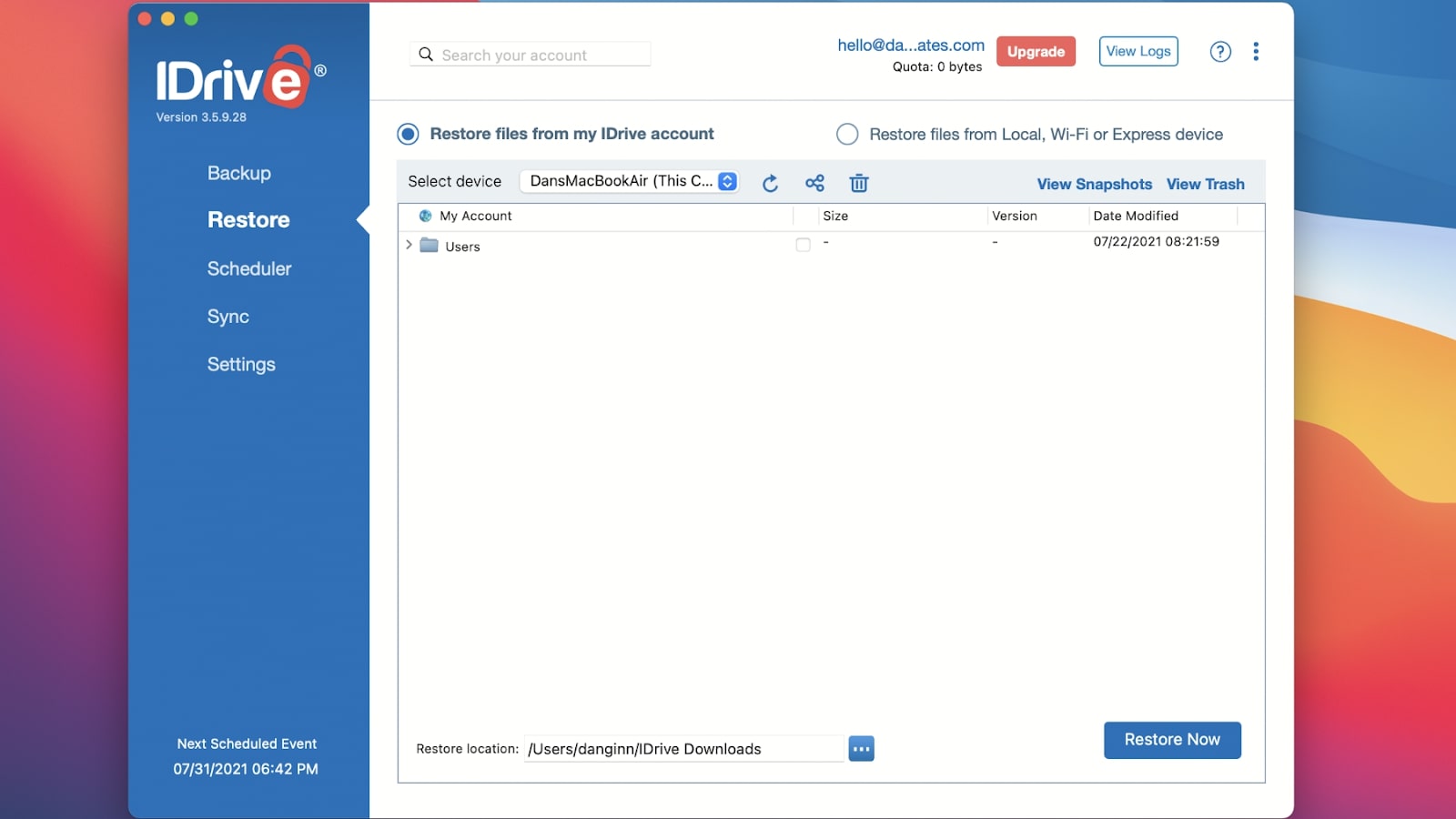Image resolution: width=1456 pixels, height=819 pixels.
Task: Click the My Account globe icon
Action: [424, 216]
